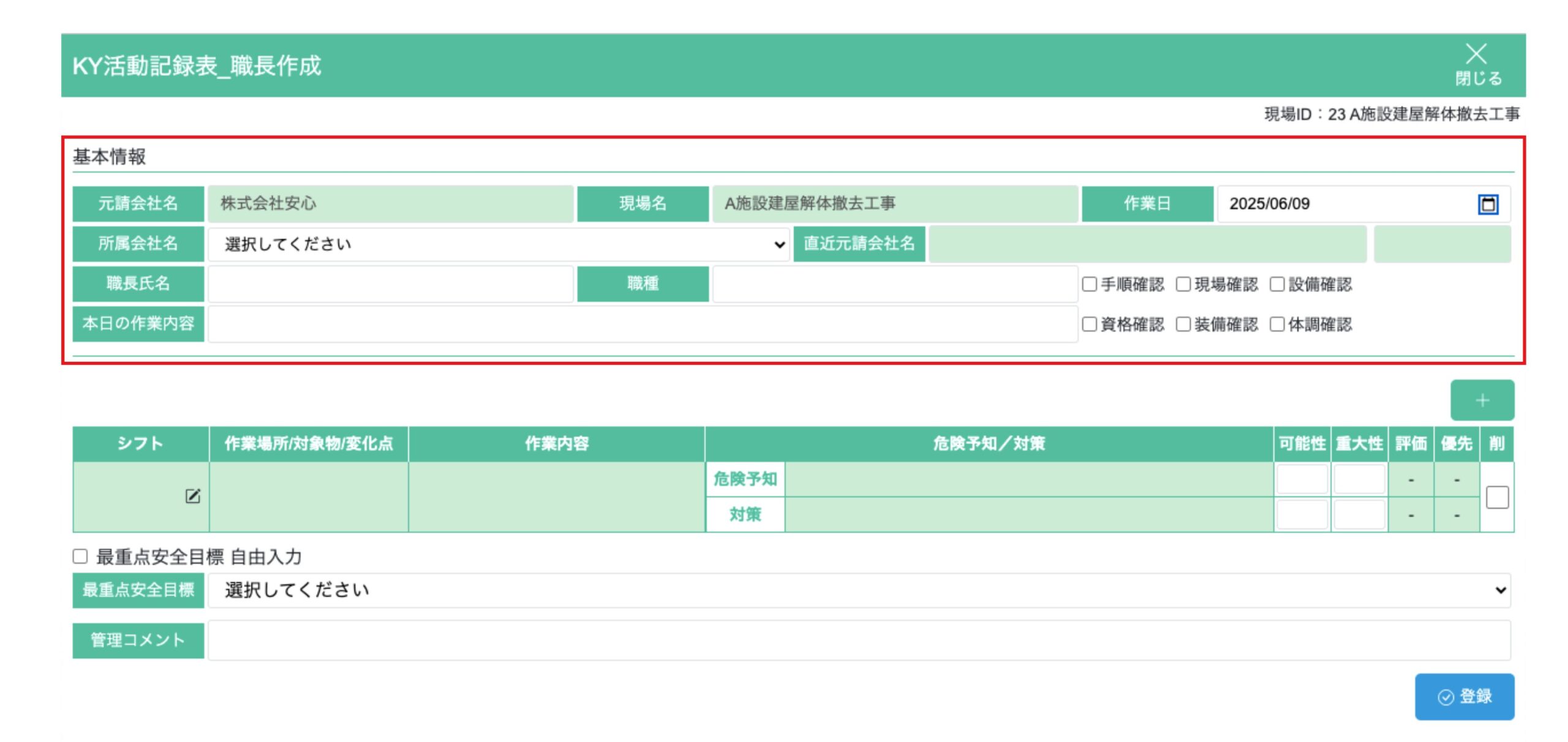
Task: Check the 手順確認 checkbox
Action: (1089, 284)
